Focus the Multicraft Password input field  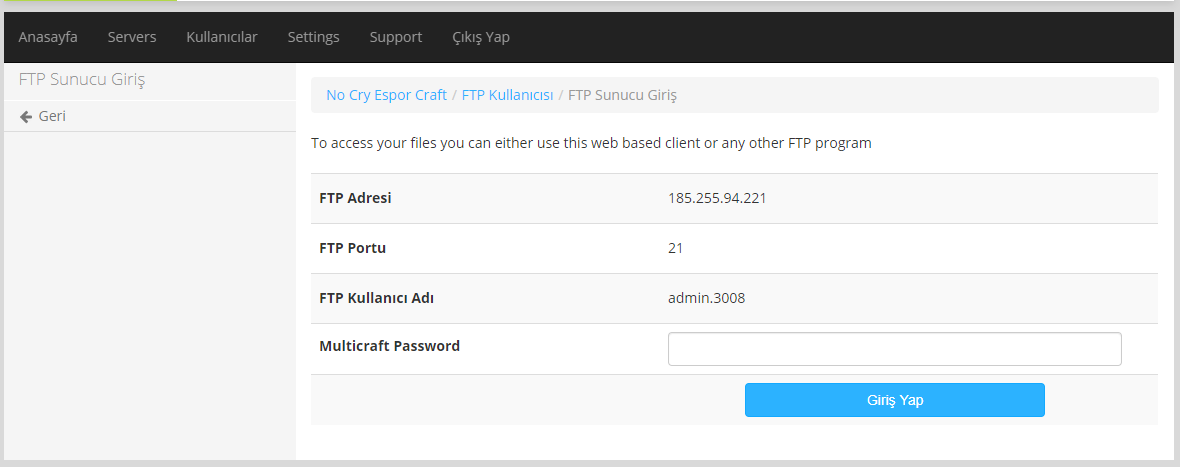point(894,349)
